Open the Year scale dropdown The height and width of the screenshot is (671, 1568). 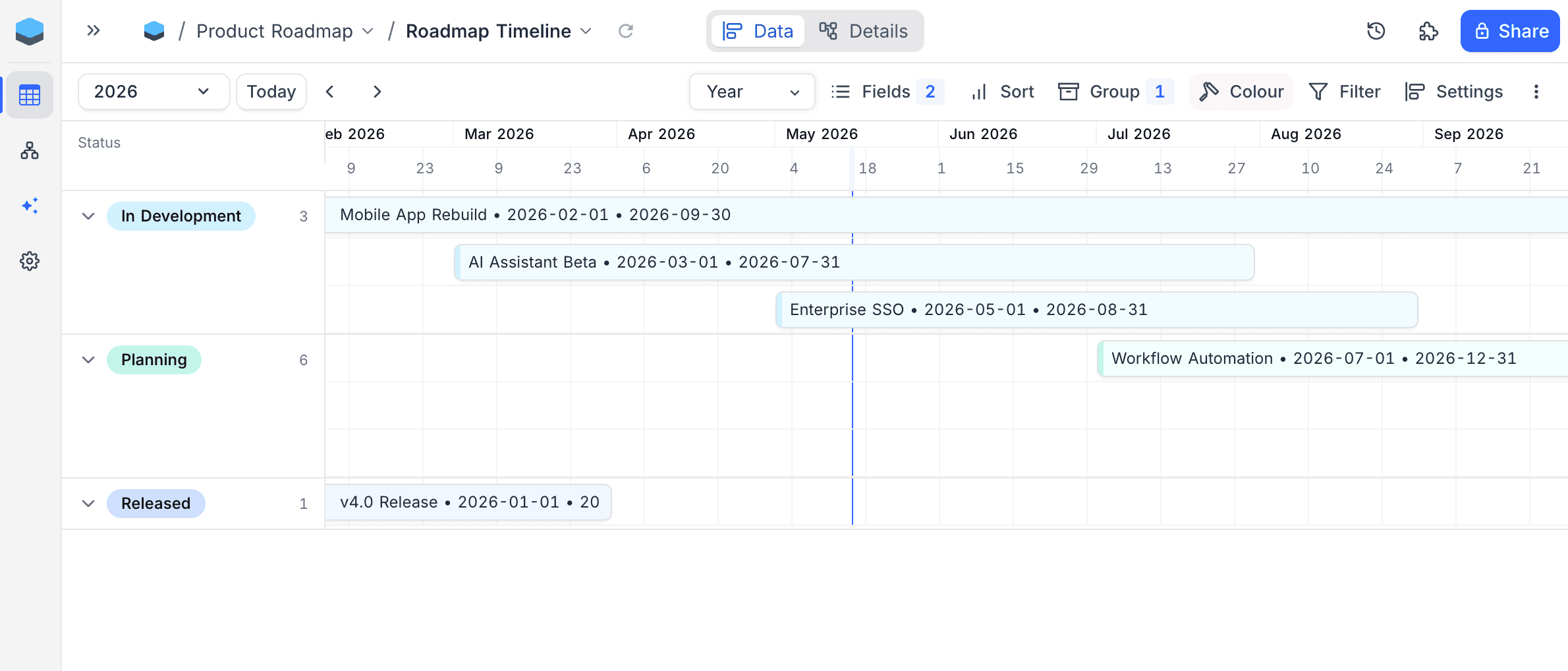pyautogui.click(x=752, y=92)
